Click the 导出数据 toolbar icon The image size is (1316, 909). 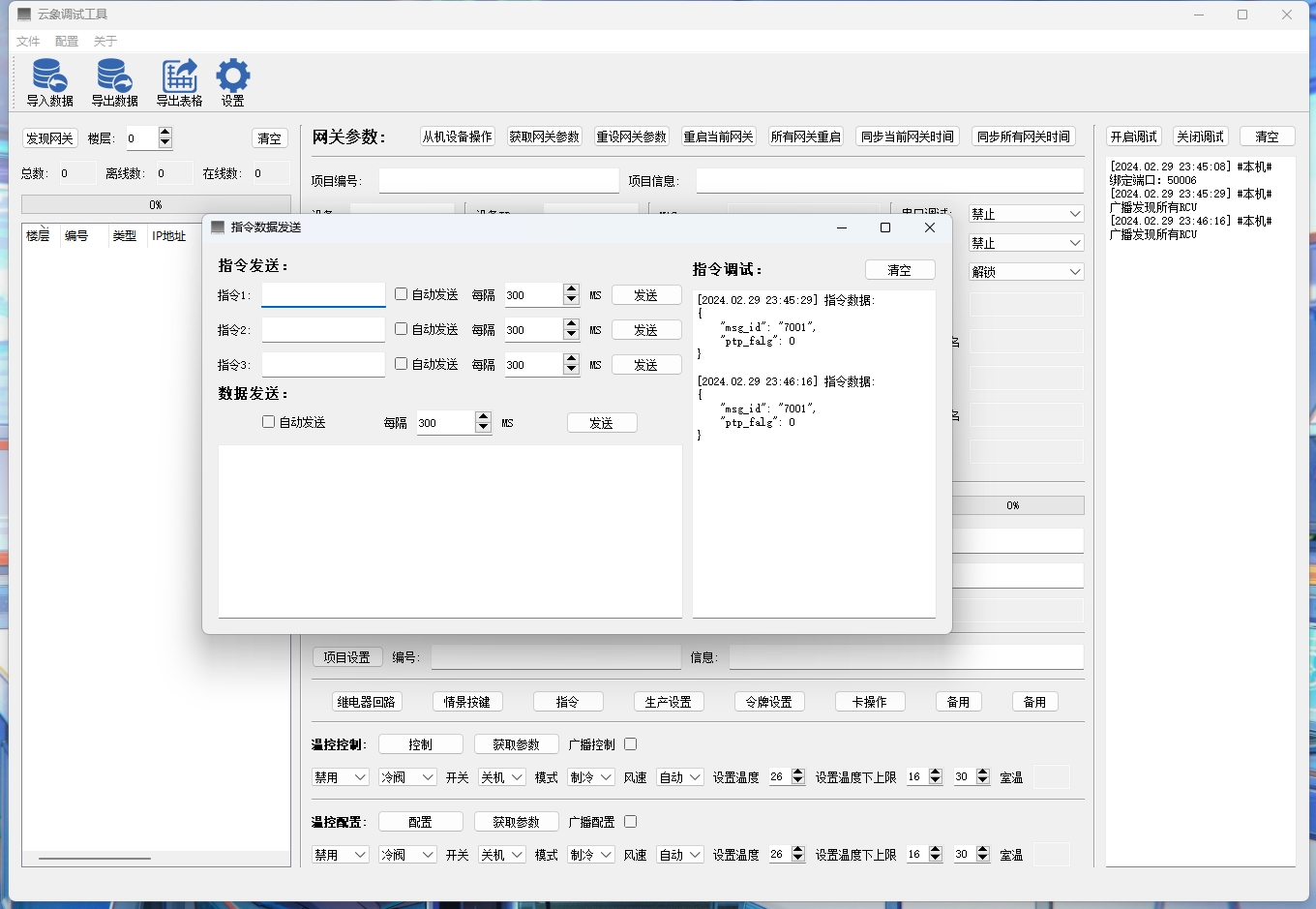point(114,82)
